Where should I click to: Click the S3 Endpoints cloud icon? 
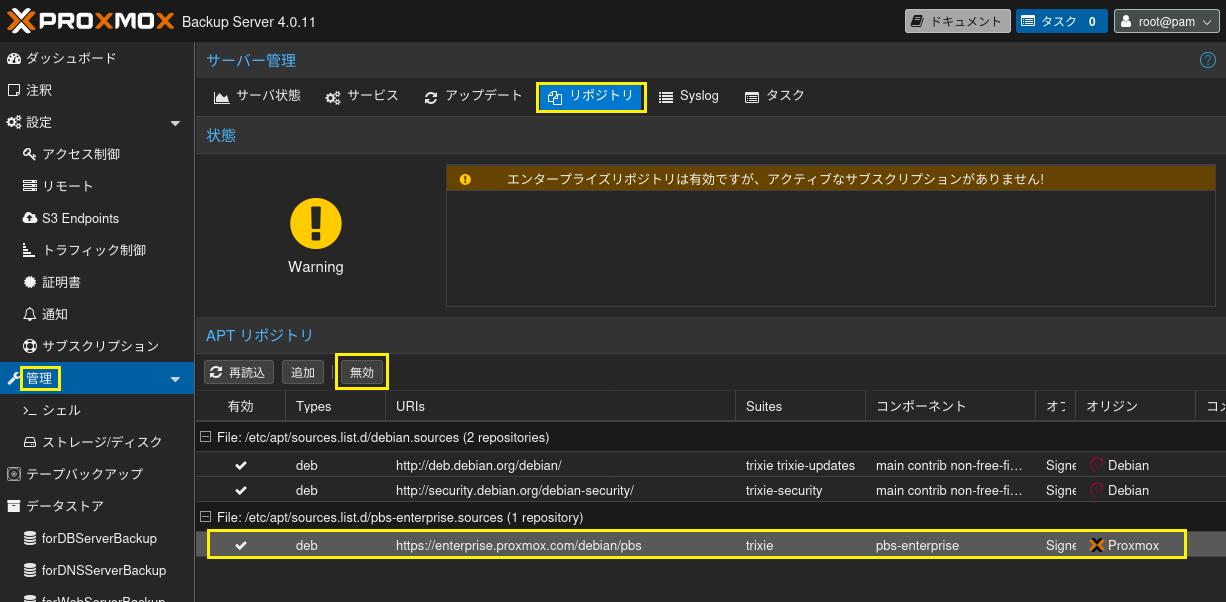(x=30, y=218)
